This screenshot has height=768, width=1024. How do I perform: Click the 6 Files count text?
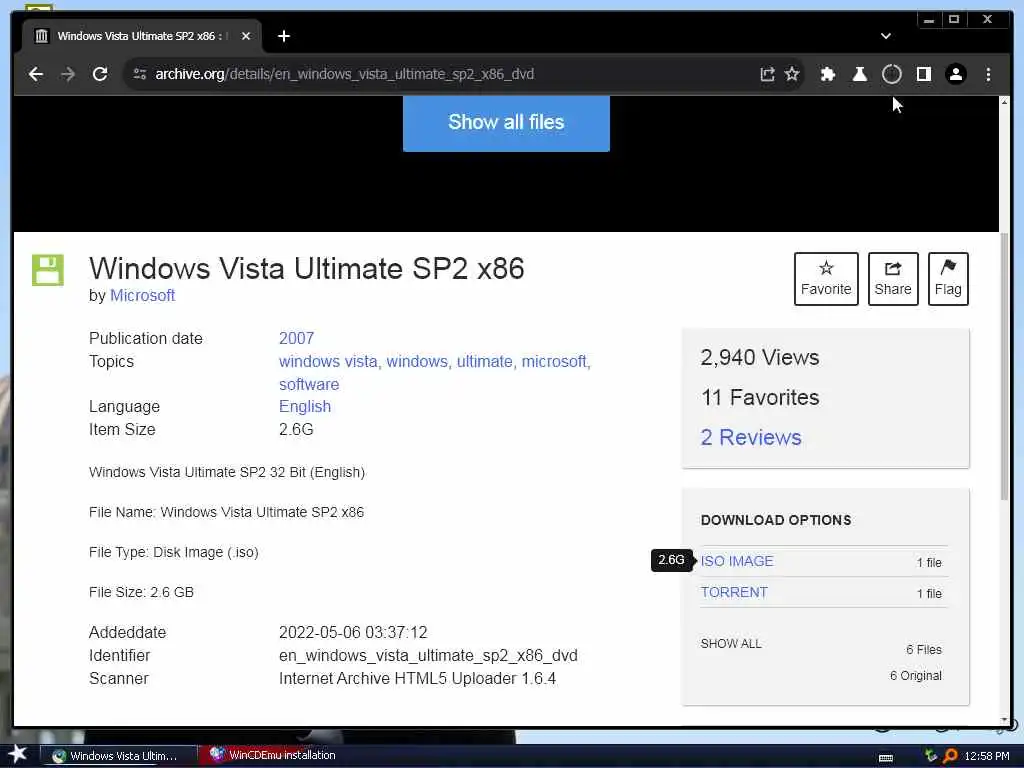pos(923,649)
